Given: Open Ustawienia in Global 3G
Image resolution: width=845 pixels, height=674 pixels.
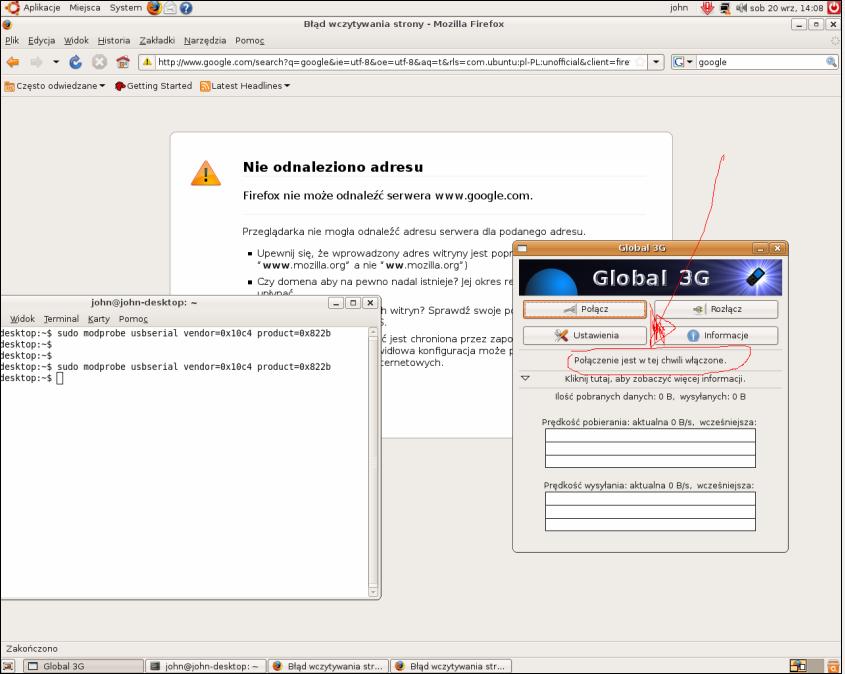Looking at the screenshot, I should tap(585, 335).
